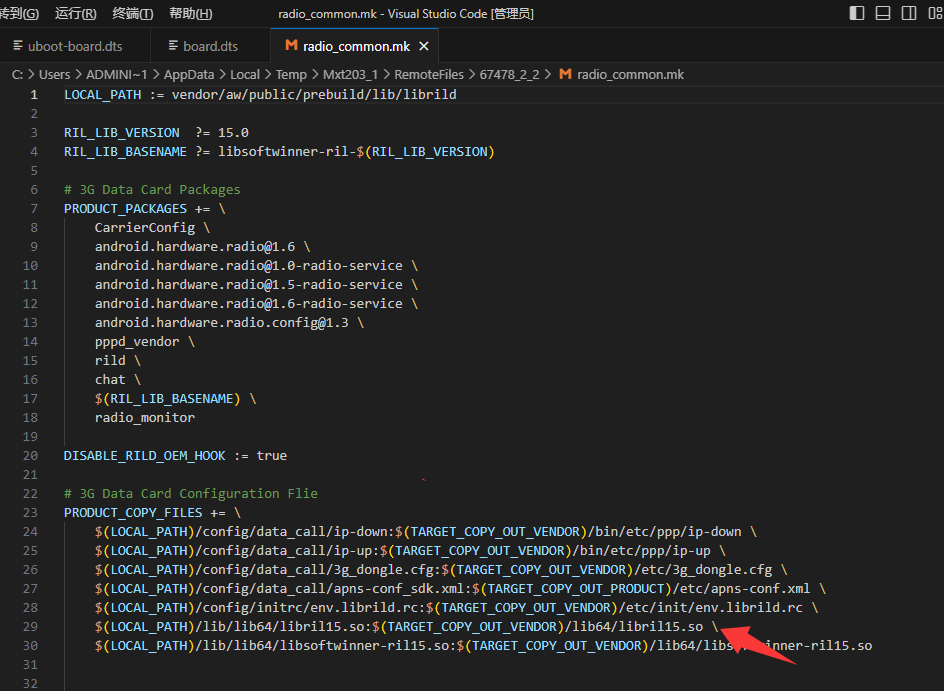Open the 运行(R) Run menu
The height and width of the screenshot is (691, 944).
click(76, 13)
